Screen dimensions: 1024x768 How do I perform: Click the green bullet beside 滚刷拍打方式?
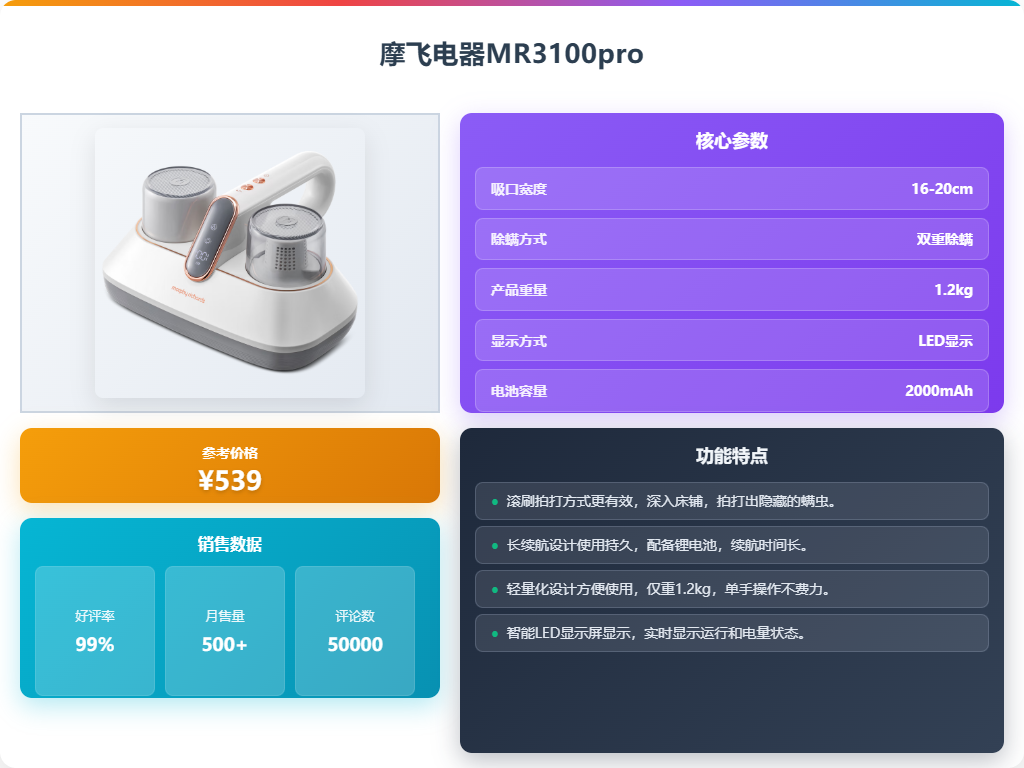494,502
